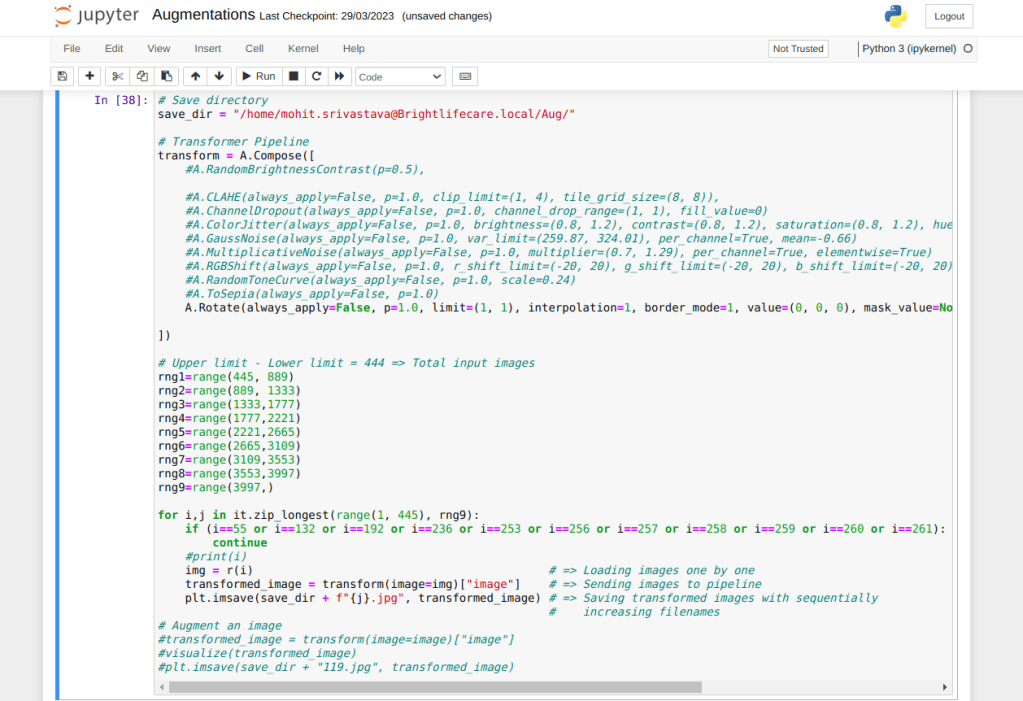Open the File menu
The width and height of the screenshot is (1023, 701).
[72, 48]
